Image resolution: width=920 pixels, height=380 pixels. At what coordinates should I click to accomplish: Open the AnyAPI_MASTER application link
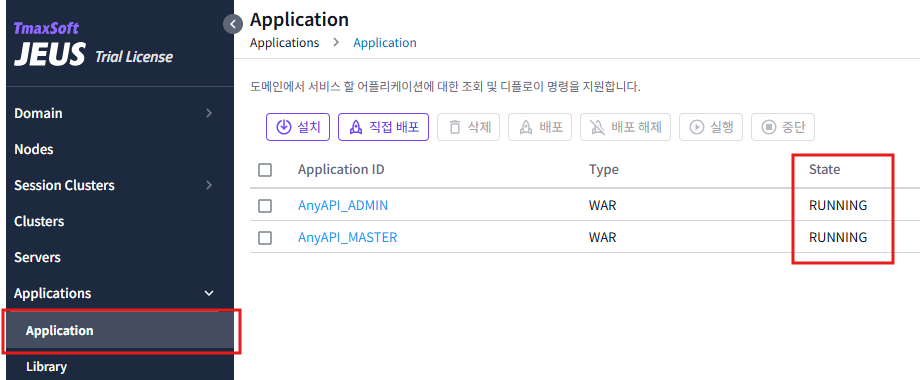[347, 238]
